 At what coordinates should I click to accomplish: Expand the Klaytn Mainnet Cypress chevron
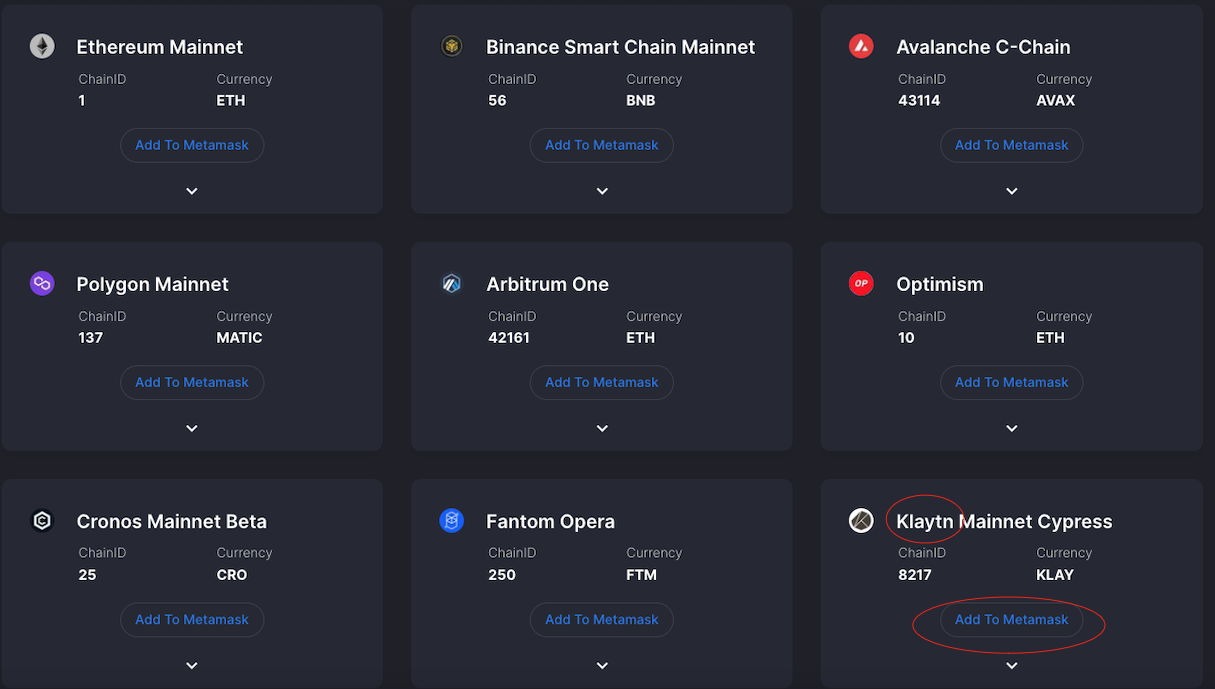coord(1012,665)
